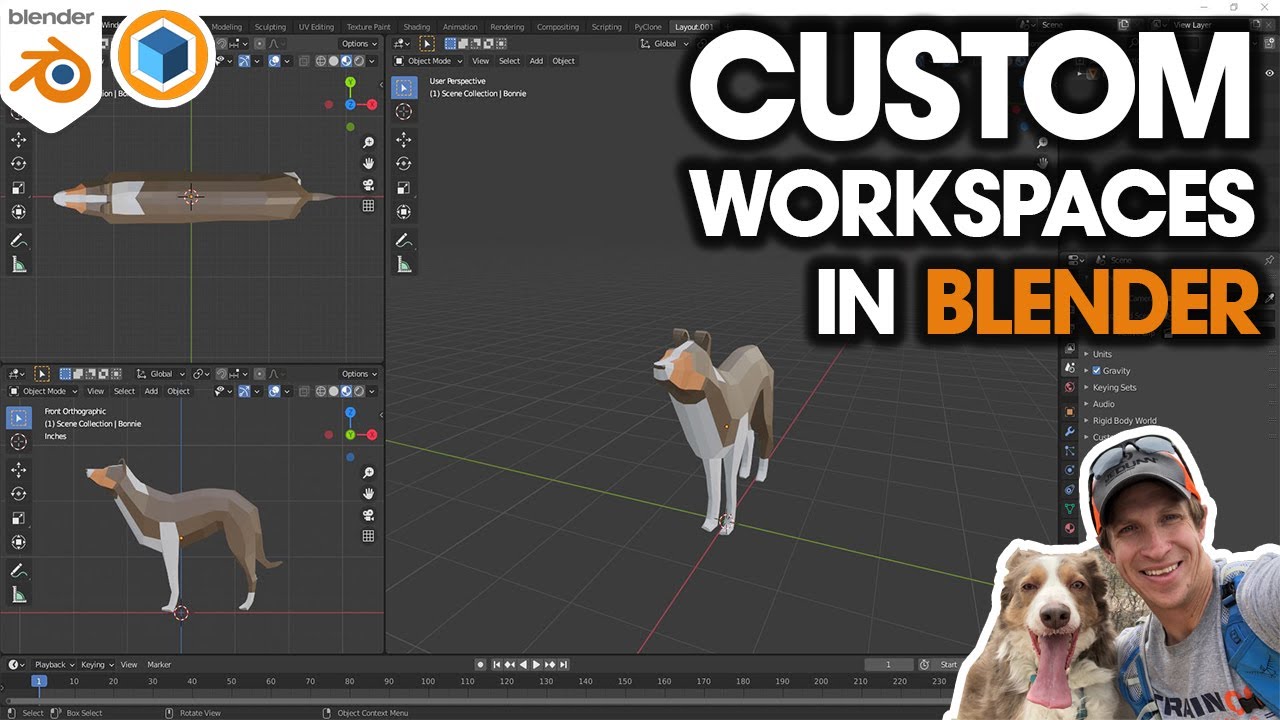The height and width of the screenshot is (720, 1280).
Task: Click the camera view icon in the top-left viewport
Action: (x=368, y=185)
